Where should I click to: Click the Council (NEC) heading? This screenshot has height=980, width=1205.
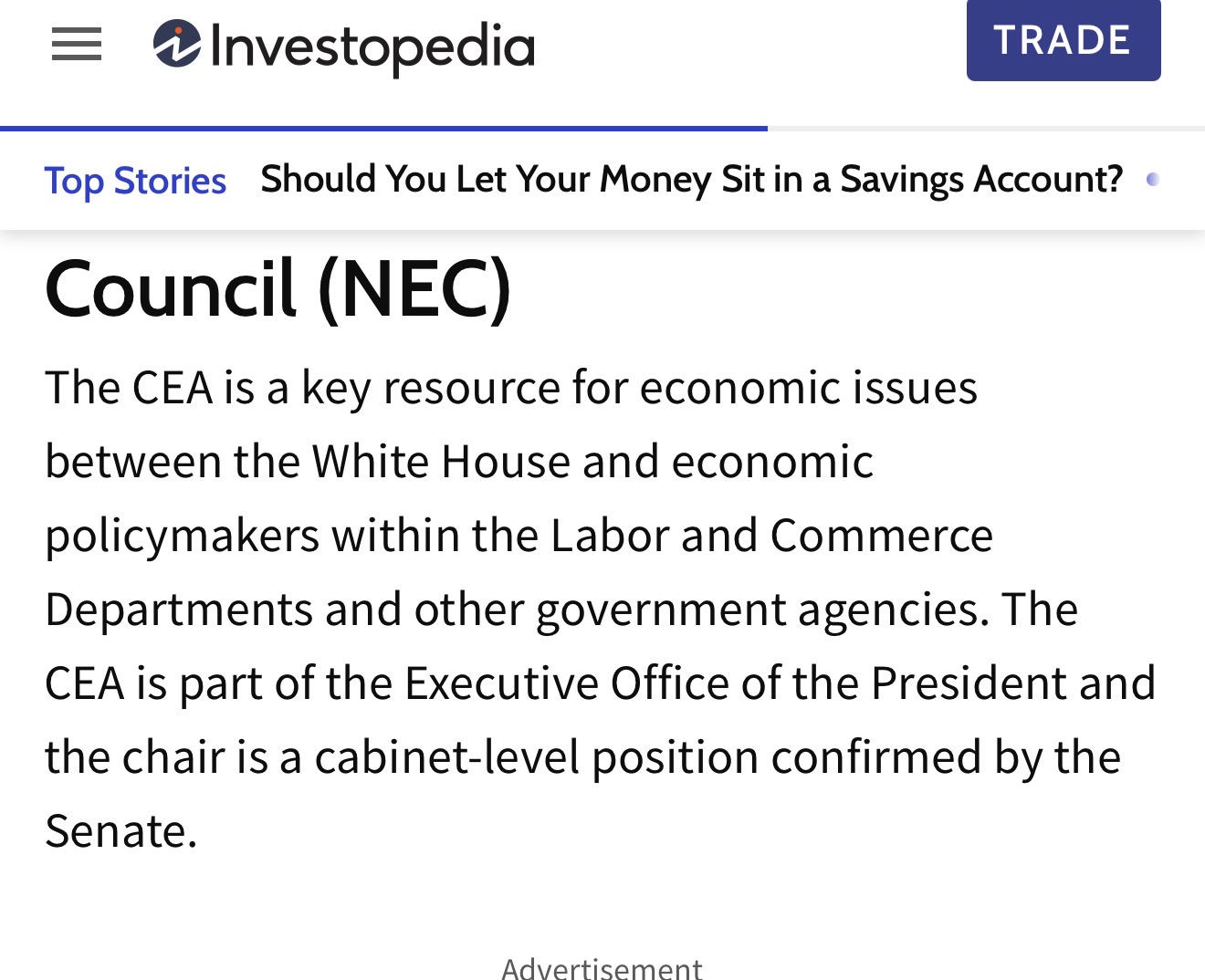[278, 289]
